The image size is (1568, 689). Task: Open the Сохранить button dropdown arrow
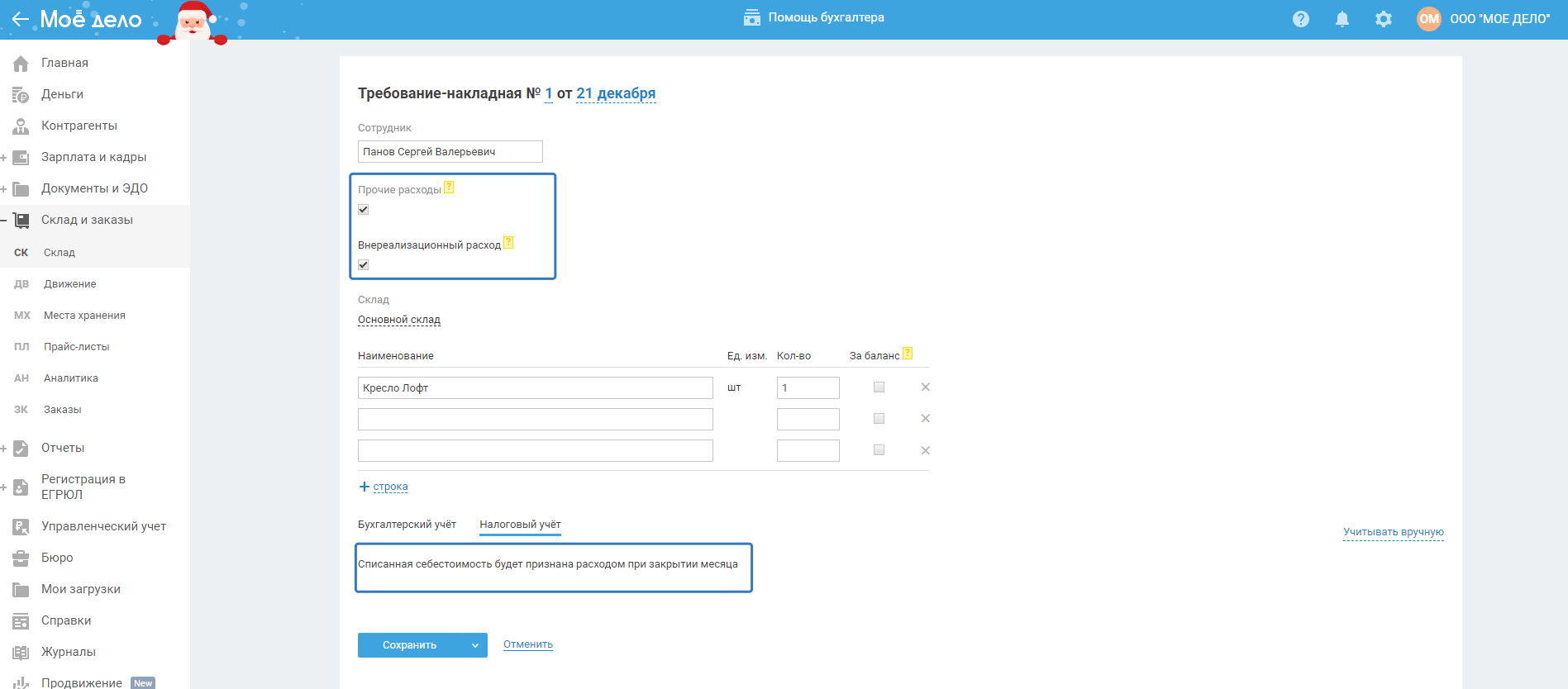point(475,645)
